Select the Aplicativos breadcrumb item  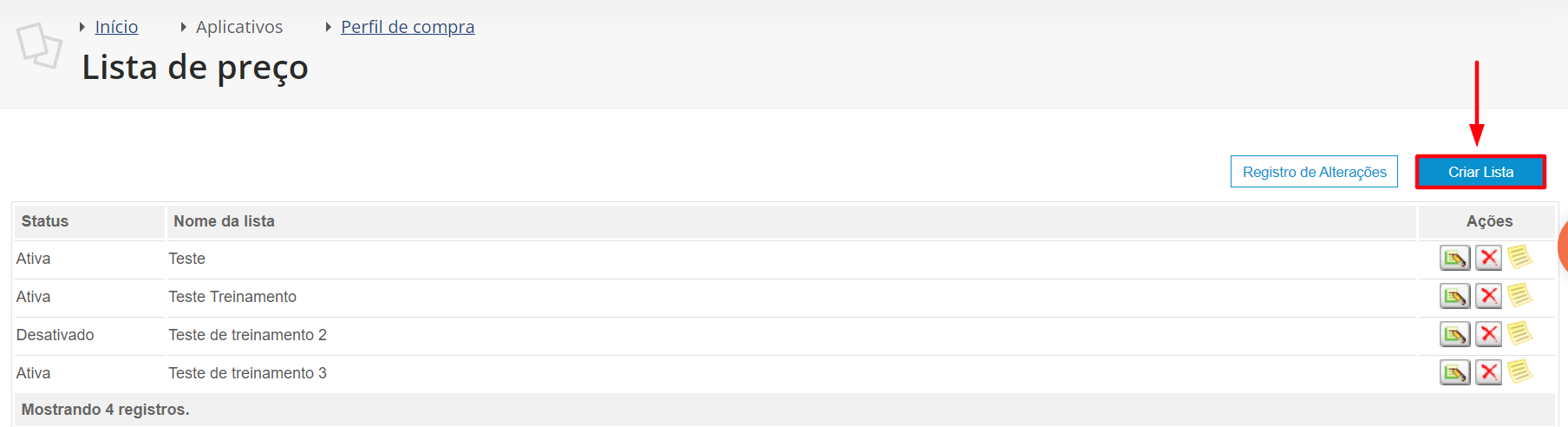coord(239,27)
